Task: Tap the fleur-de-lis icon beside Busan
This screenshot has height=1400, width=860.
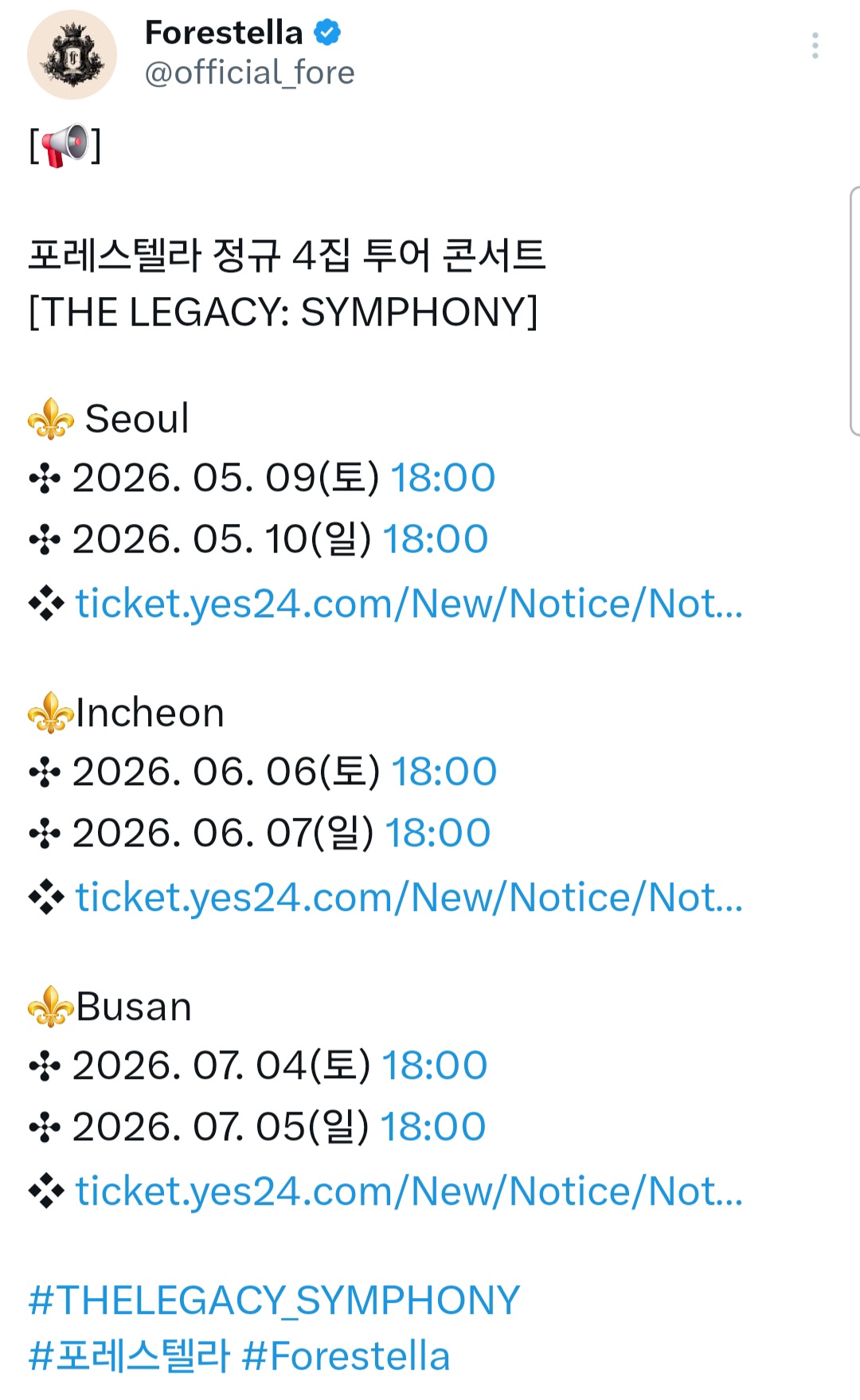Action: (51, 1007)
